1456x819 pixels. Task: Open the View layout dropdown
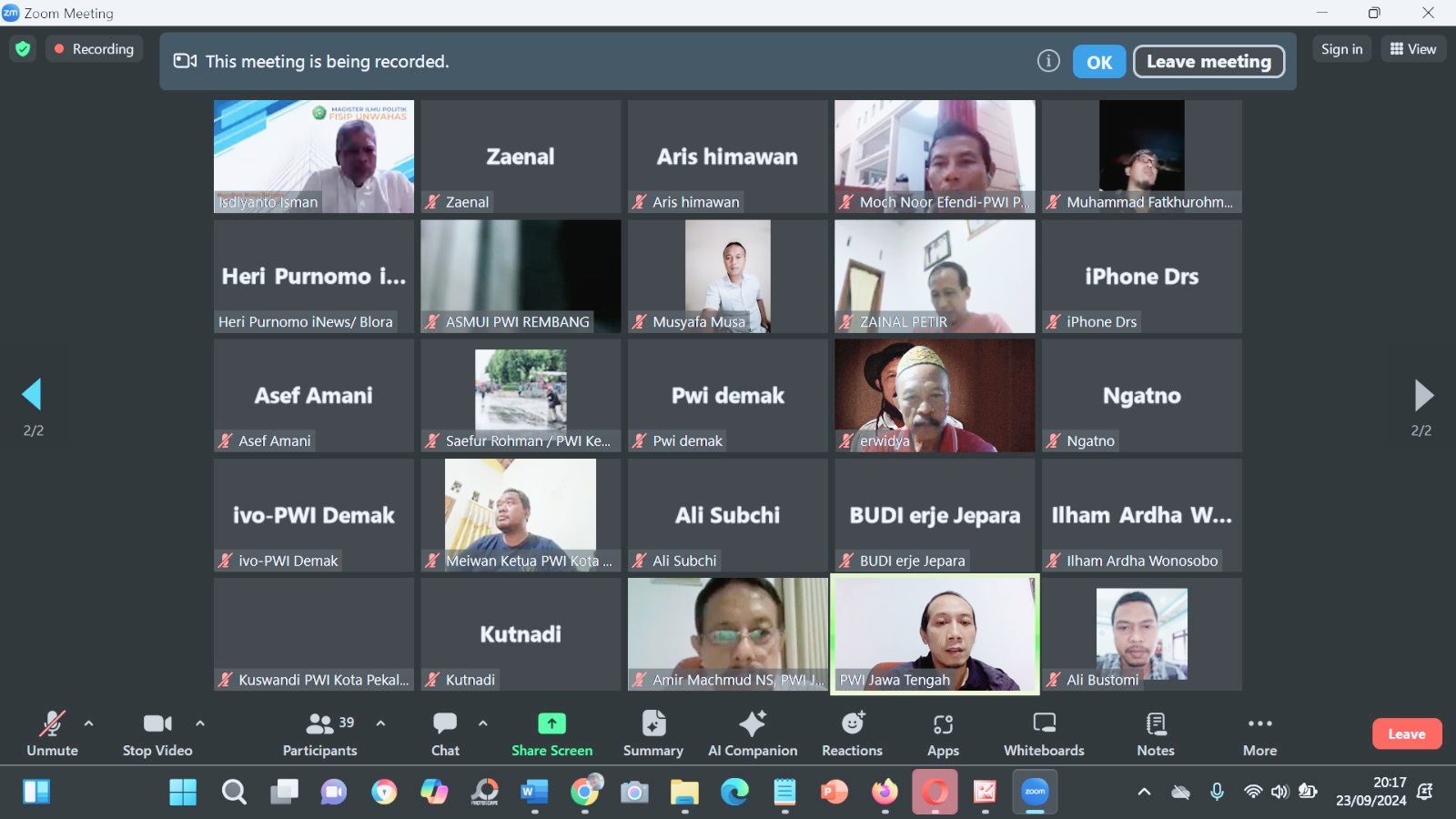(1412, 49)
